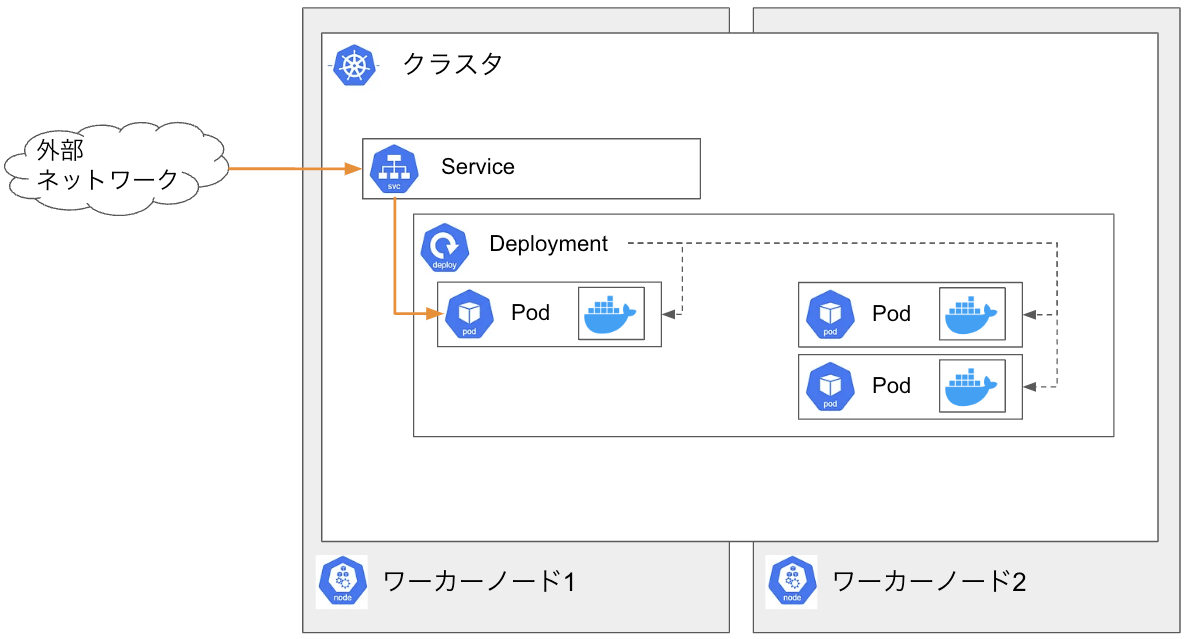Select the クラスタ label text

click(x=452, y=63)
